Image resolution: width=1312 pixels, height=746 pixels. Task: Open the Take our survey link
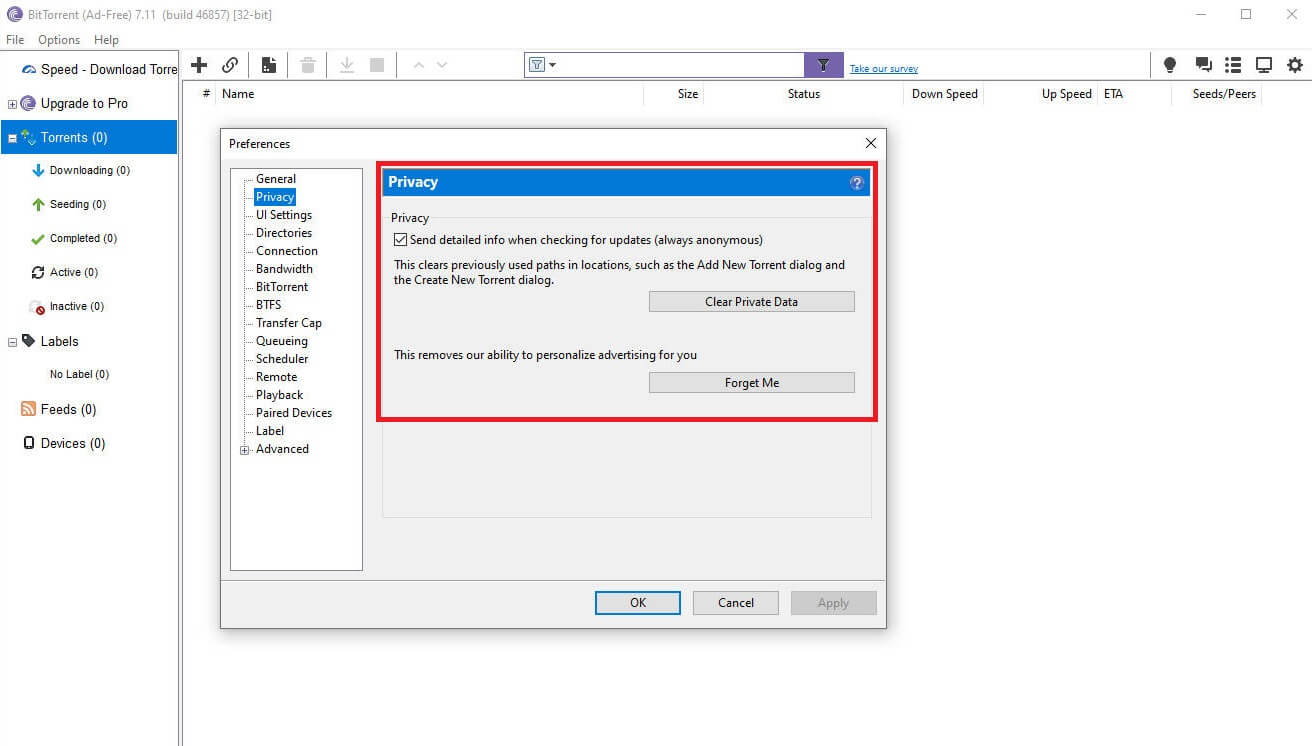(x=884, y=69)
